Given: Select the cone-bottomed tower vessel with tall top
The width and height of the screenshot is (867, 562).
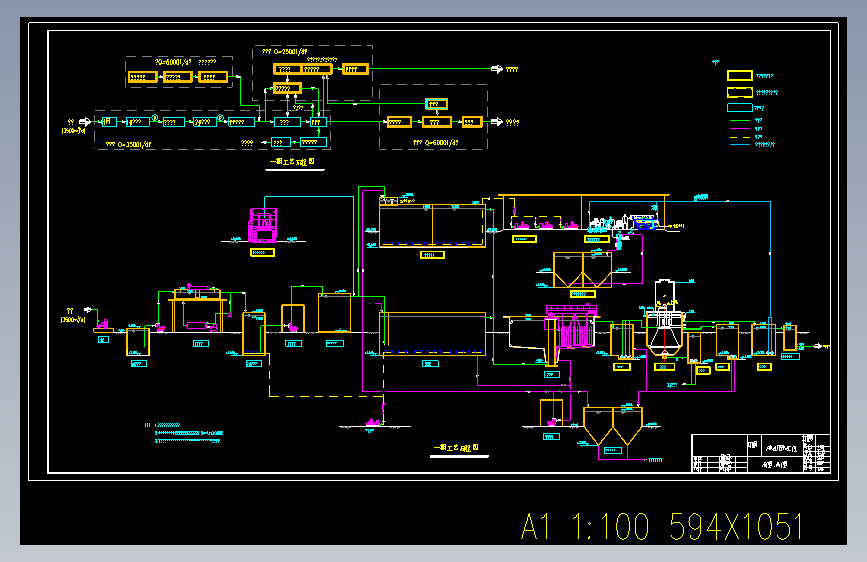Looking at the screenshot, I should 665,317.
